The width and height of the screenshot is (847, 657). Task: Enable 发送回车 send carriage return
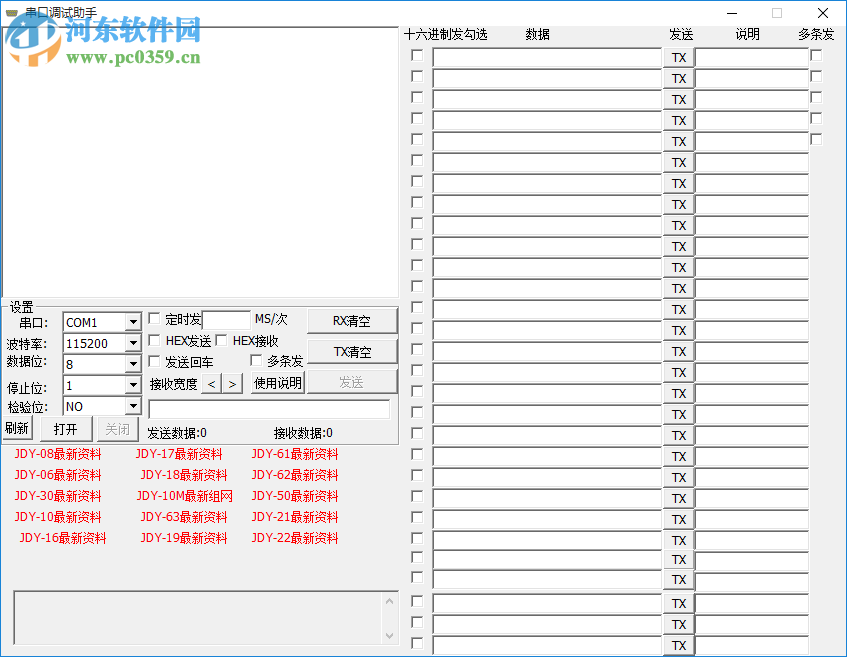152,361
